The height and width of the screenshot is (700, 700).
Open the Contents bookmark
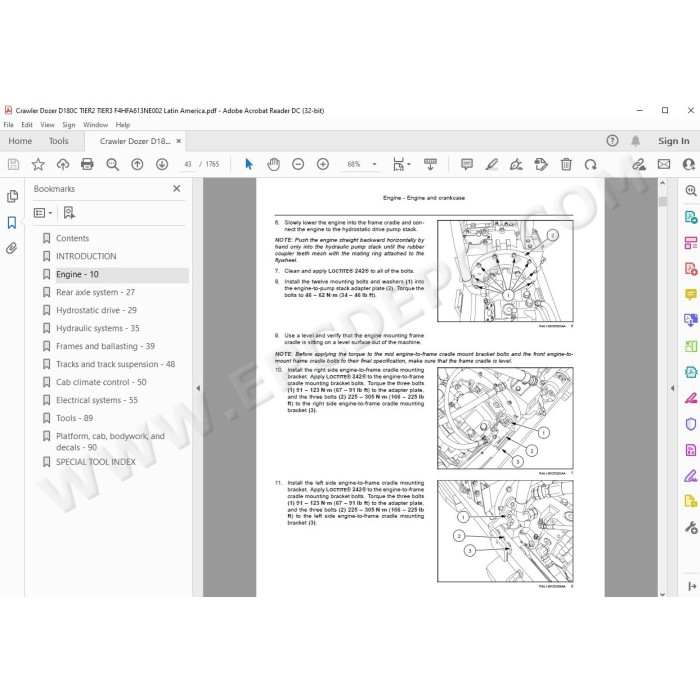click(x=72, y=238)
